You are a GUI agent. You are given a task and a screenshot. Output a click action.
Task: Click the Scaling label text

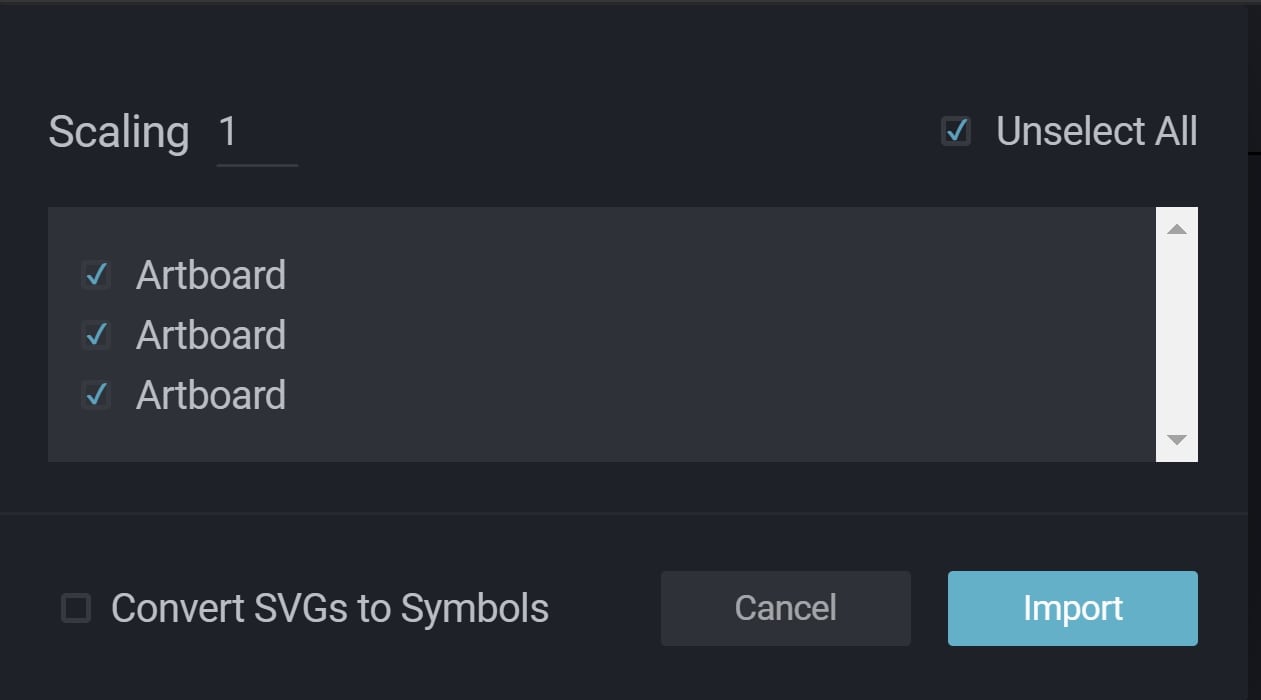[x=118, y=132]
